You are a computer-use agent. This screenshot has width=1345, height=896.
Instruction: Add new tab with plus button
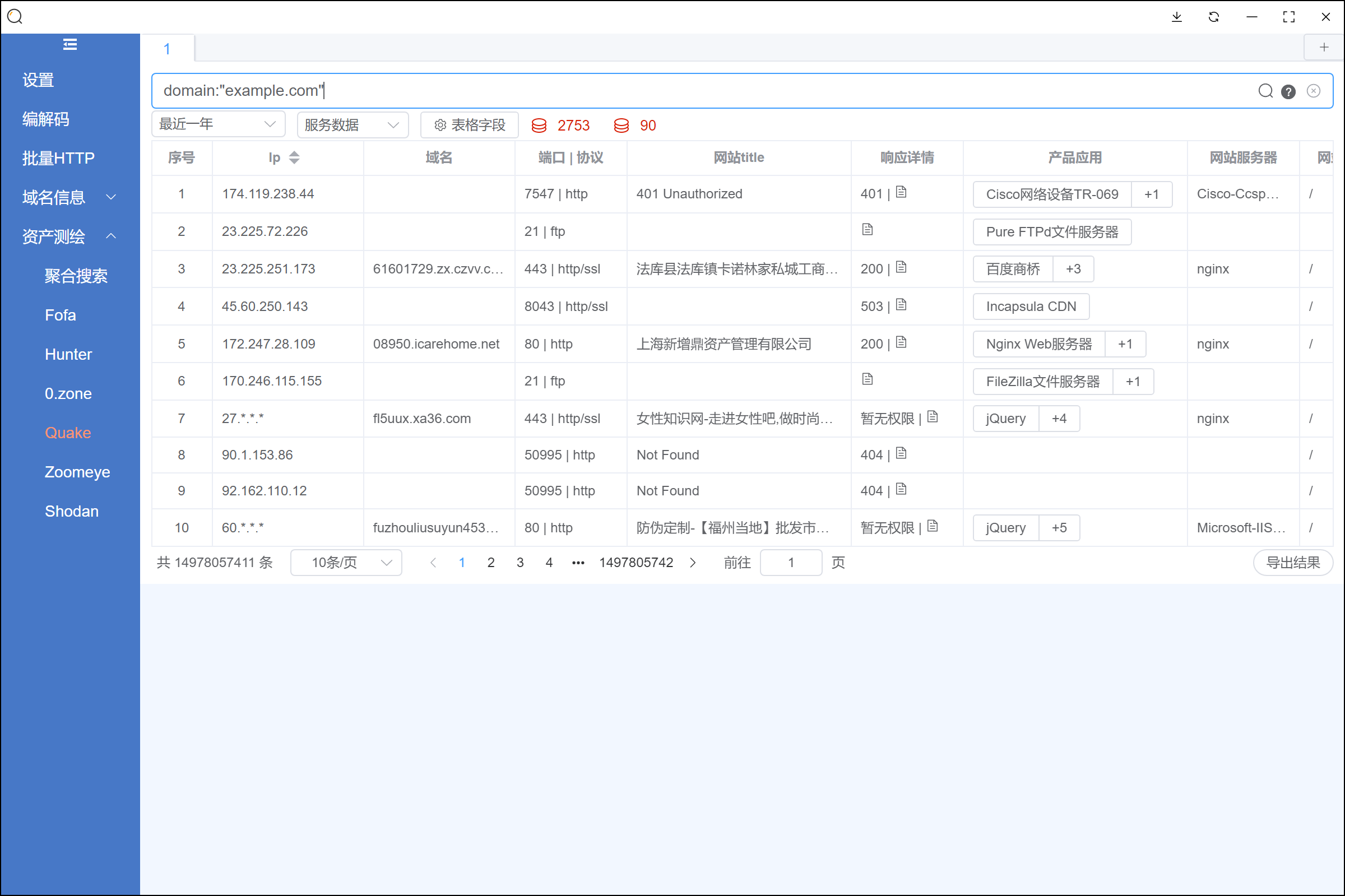pyautogui.click(x=1323, y=48)
